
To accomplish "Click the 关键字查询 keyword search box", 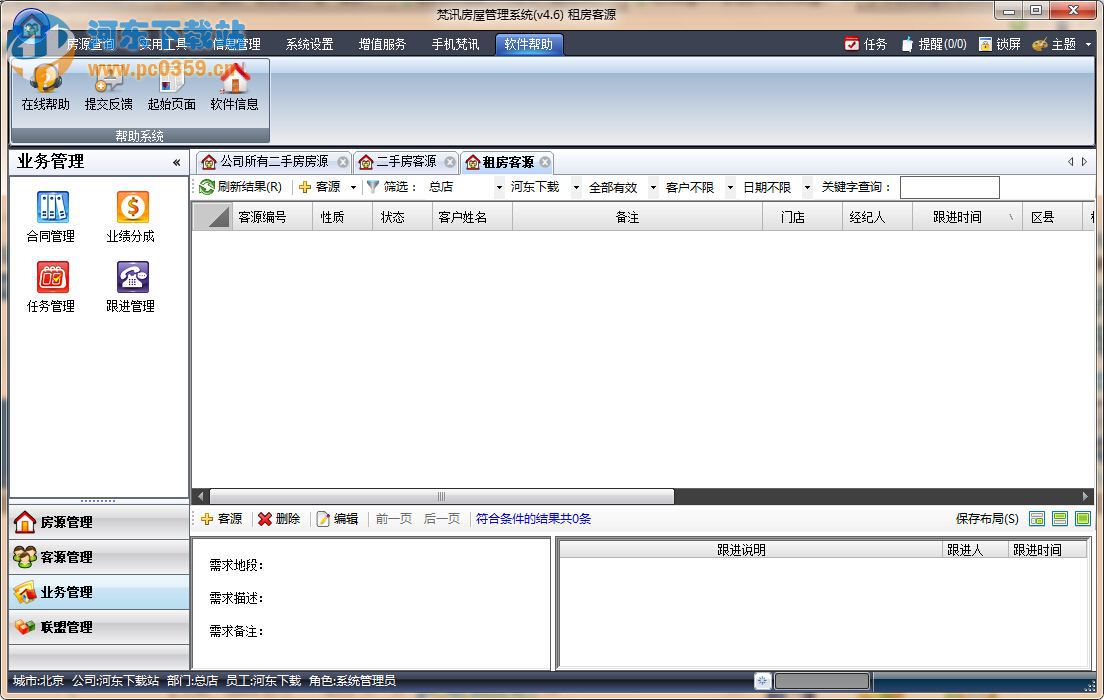I will (x=950, y=187).
